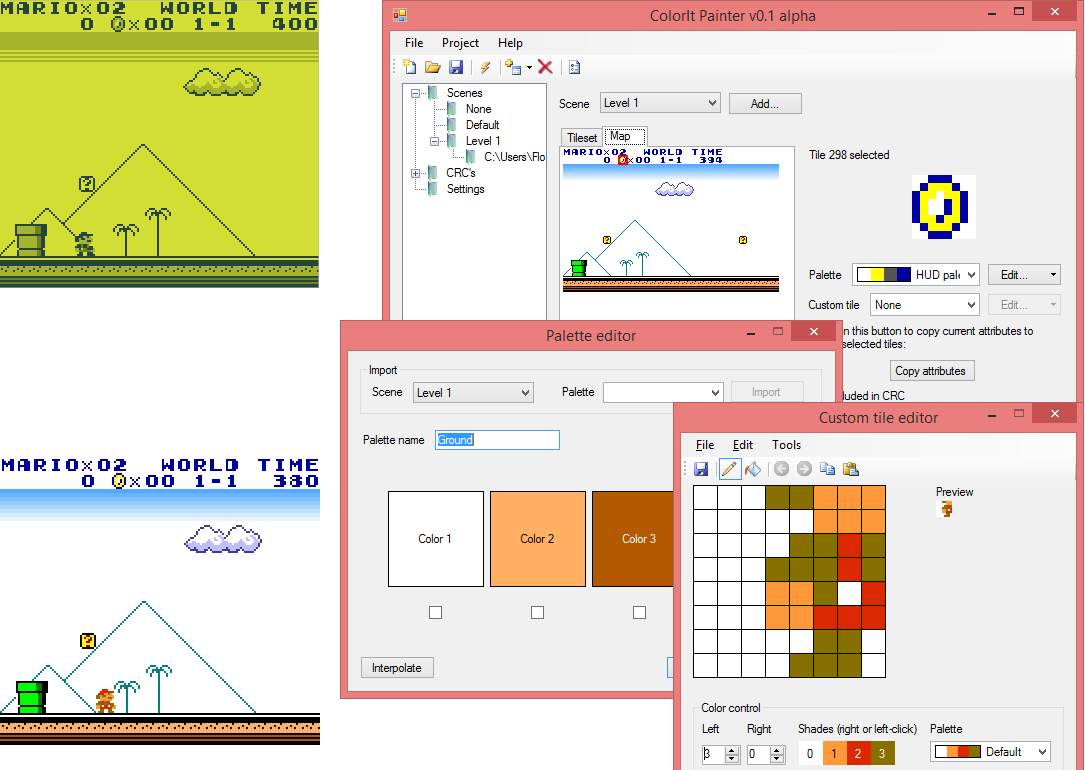This screenshot has height=770, width=1085.
Task: Click the Interpolate button
Action: (397, 668)
